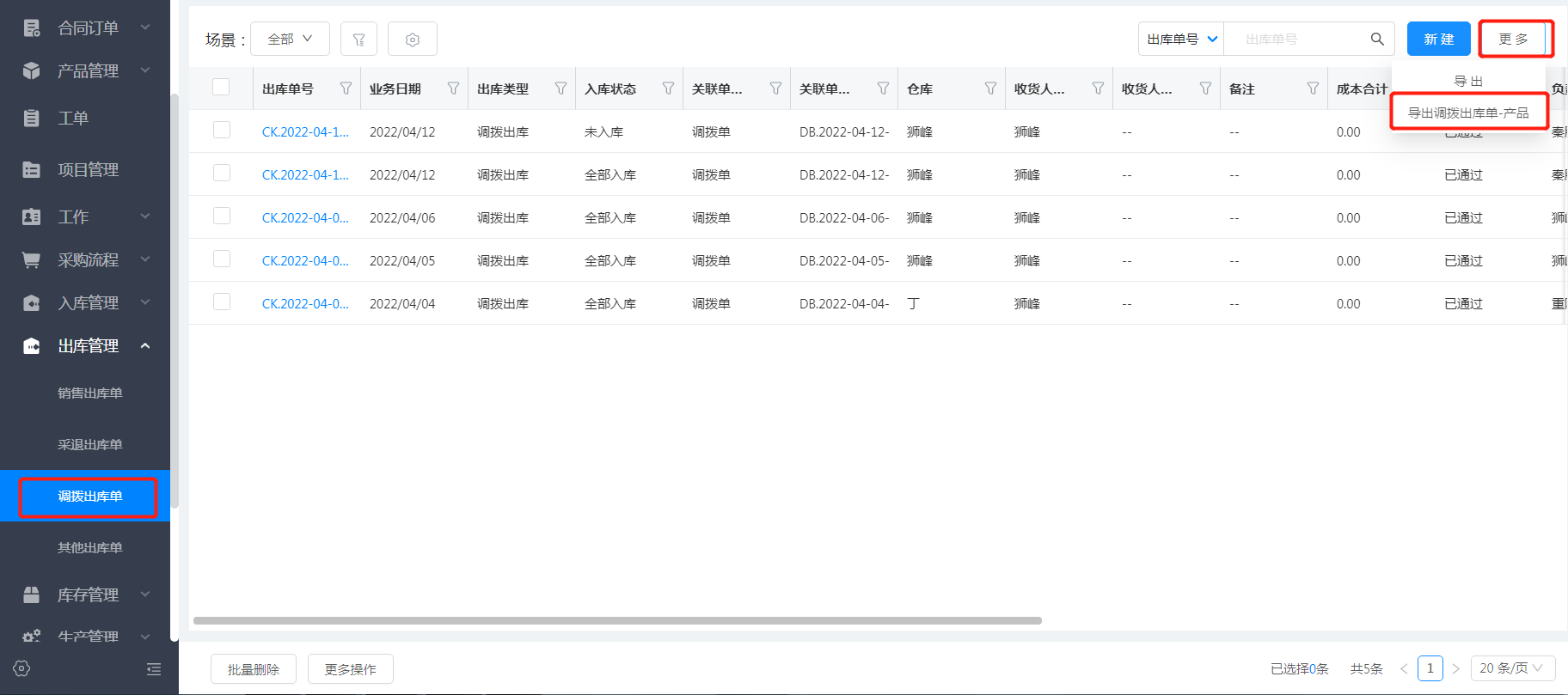Filter the 备注 column
Image resolution: width=1568 pixels, height=695 pixels.
(1313, 88)
